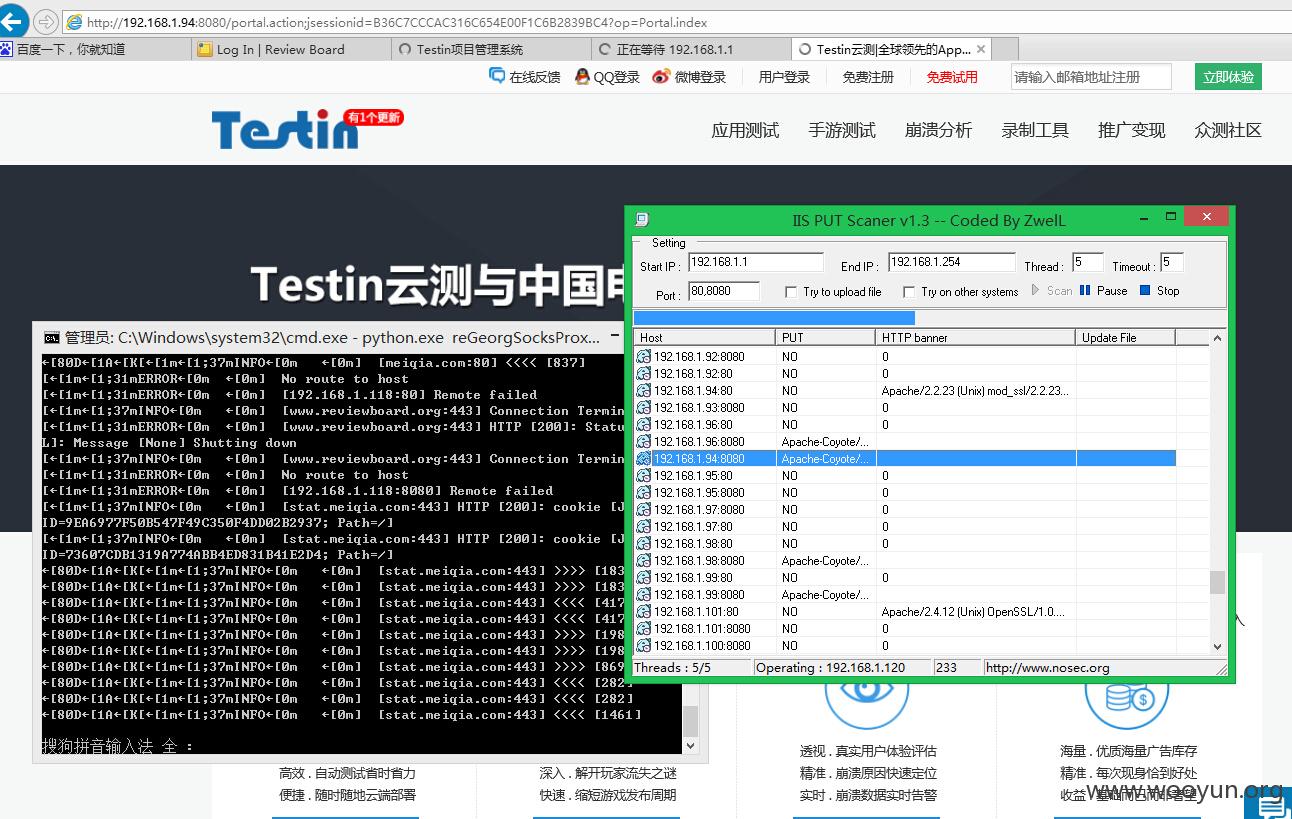Click the 微博登录 link text
Image resolution: width=1292 pixels, height=819 pixels.
point(700,77)
